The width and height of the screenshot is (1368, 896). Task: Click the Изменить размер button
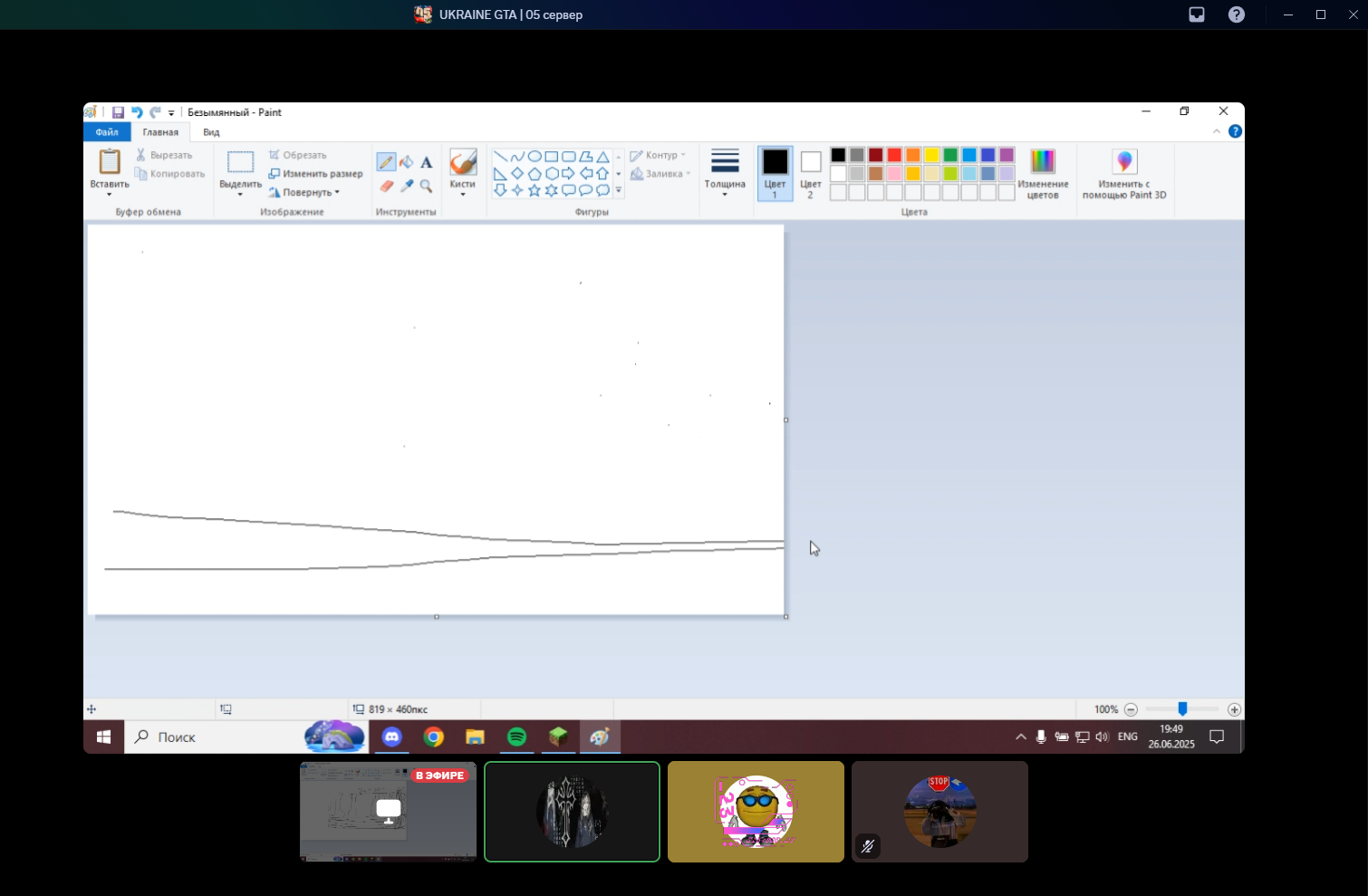point(315,174)
